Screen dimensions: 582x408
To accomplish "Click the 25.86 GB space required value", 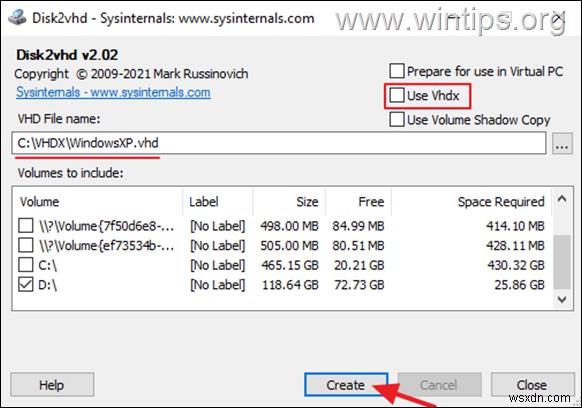I will 520,285.
